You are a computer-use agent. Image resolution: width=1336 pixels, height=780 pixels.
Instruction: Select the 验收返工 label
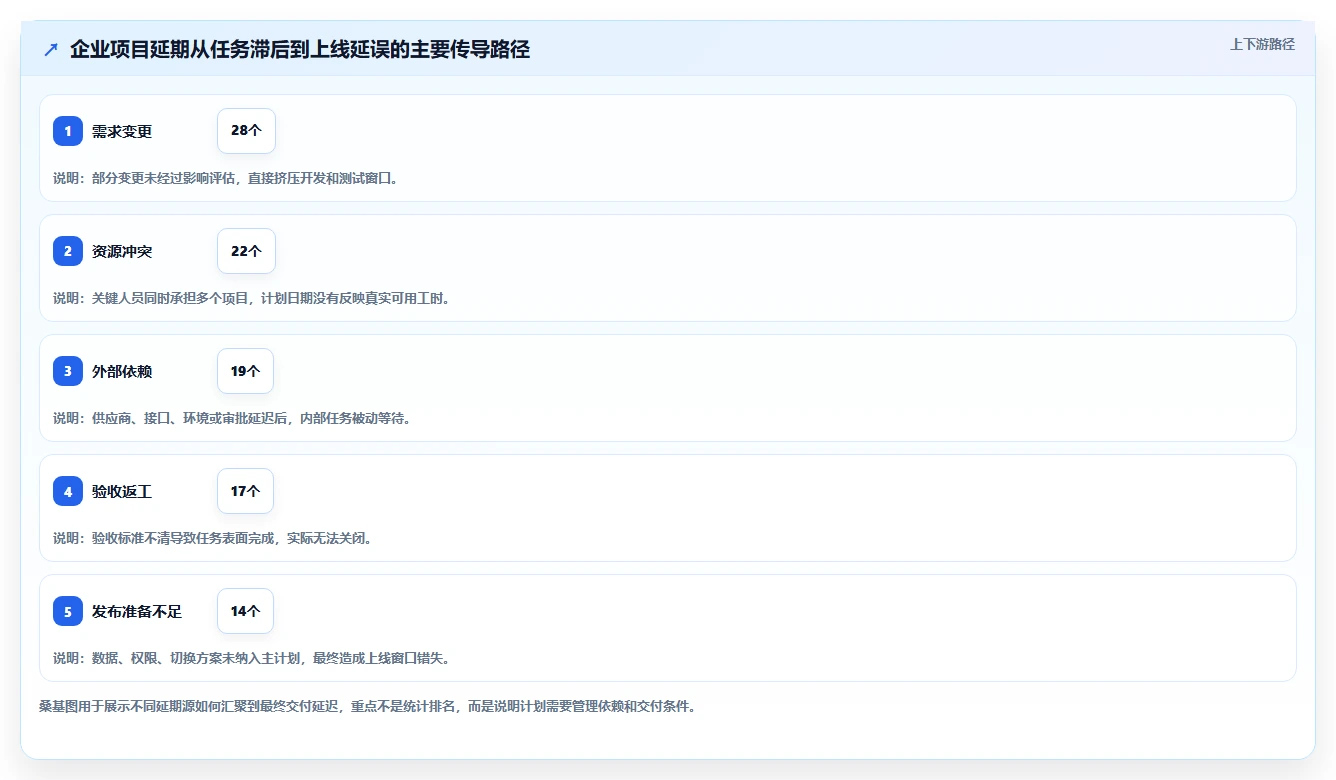122,491
